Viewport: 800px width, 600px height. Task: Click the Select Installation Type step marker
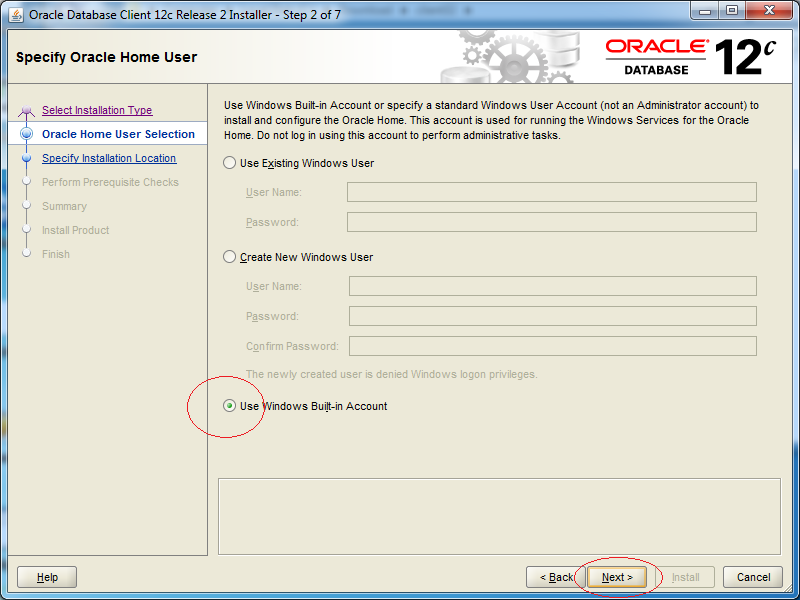[x=27, y=111]
